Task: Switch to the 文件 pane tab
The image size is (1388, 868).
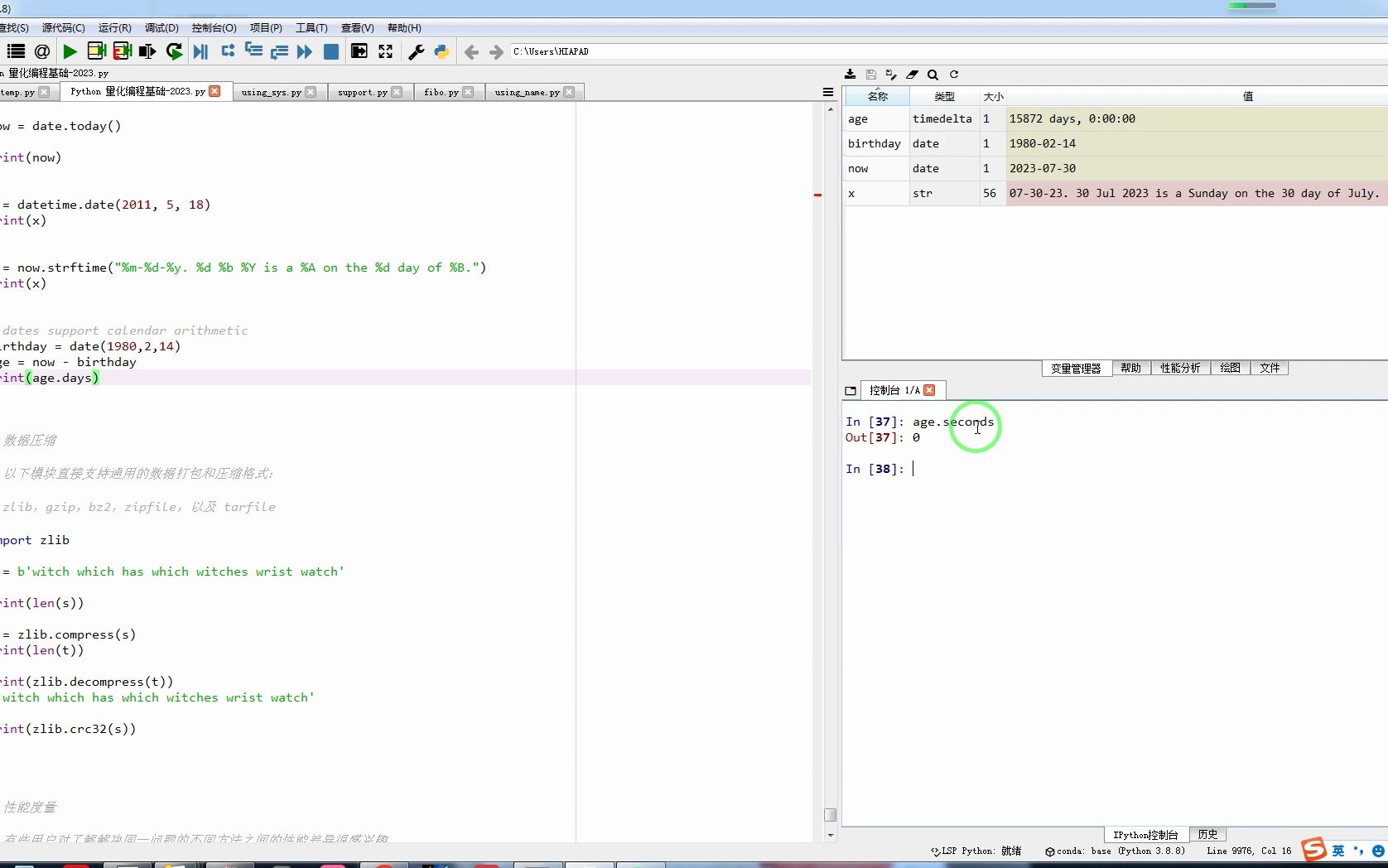Action: [1270, 368]
